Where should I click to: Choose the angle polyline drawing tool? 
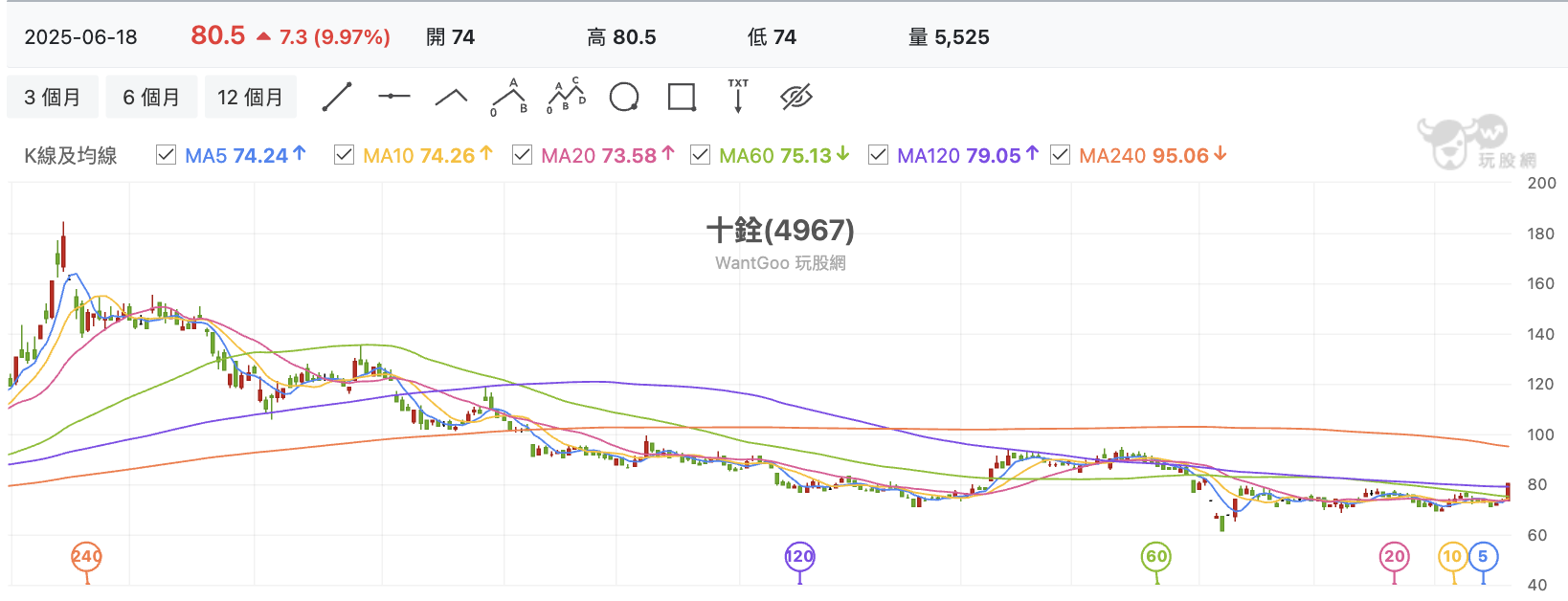(451, 97)
